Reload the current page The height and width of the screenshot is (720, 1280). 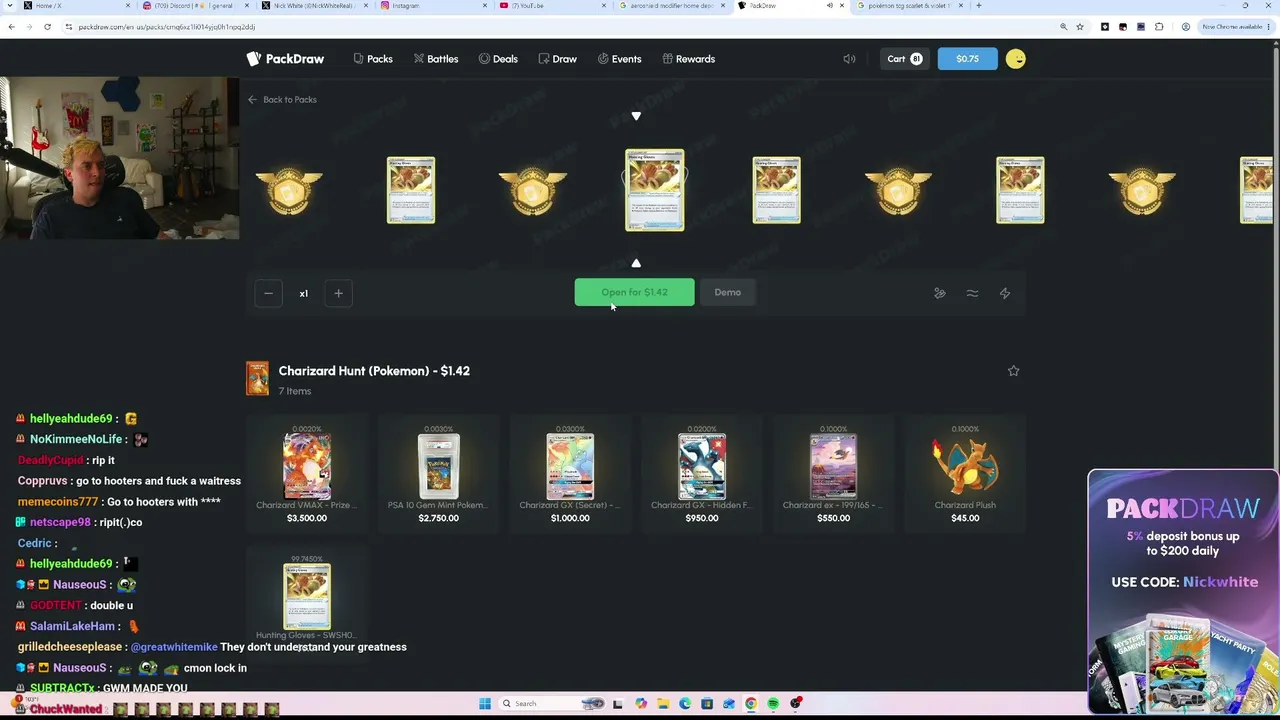47,27
